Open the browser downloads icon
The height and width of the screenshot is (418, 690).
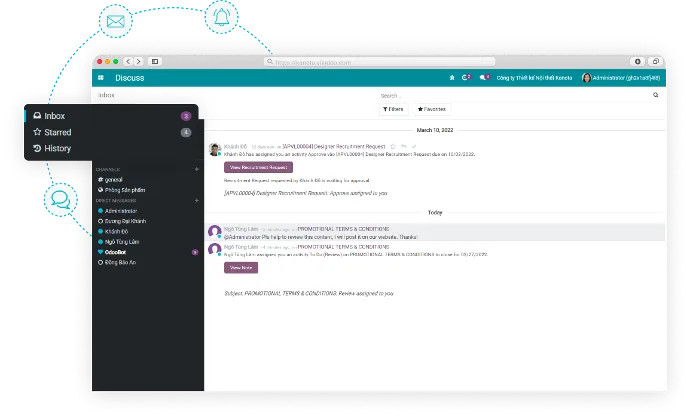(x=638, y=62)
